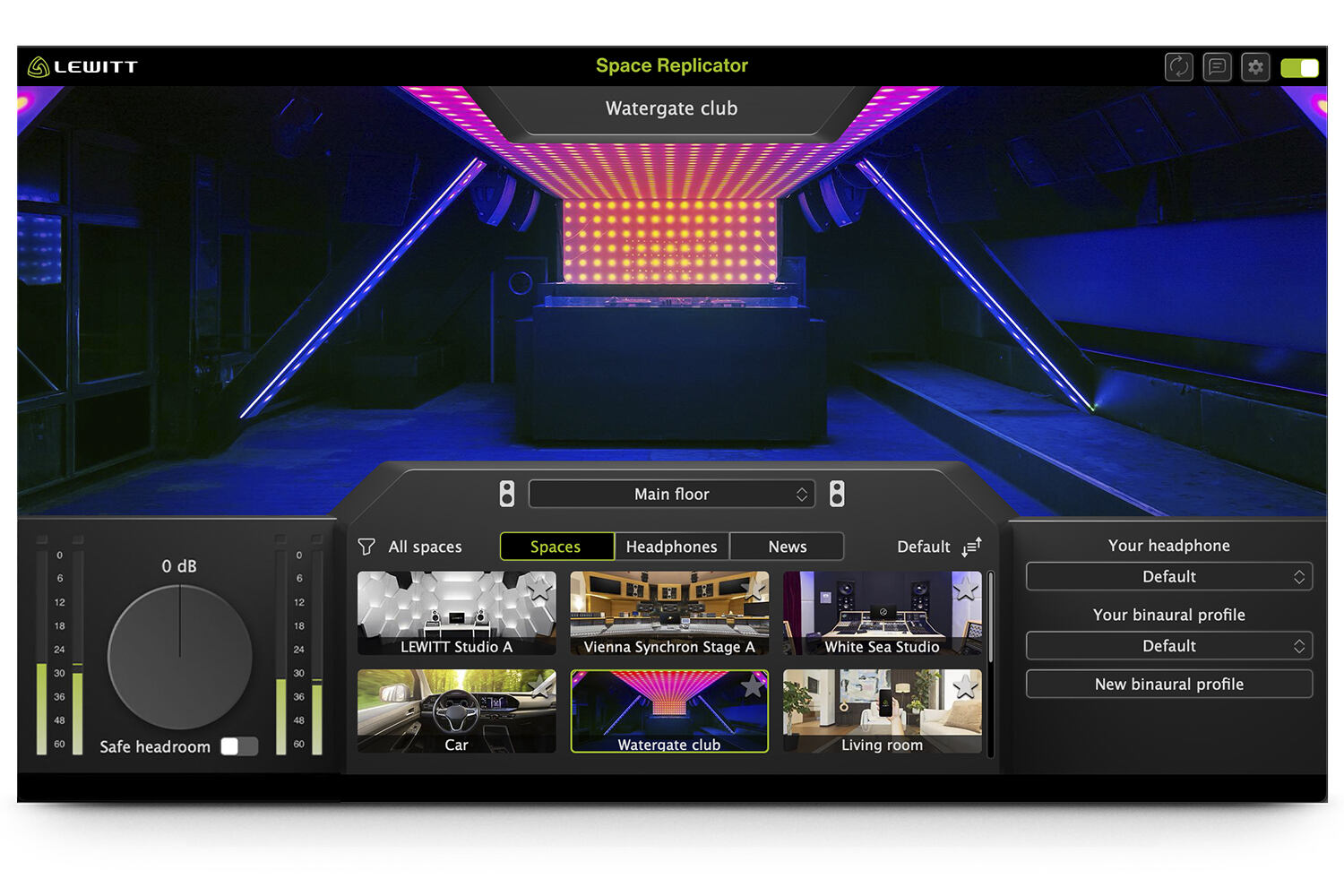Viewport: 1344px width, 896px height.
Task: Enable the Safe headroom switch
Action: pos(239,746)
